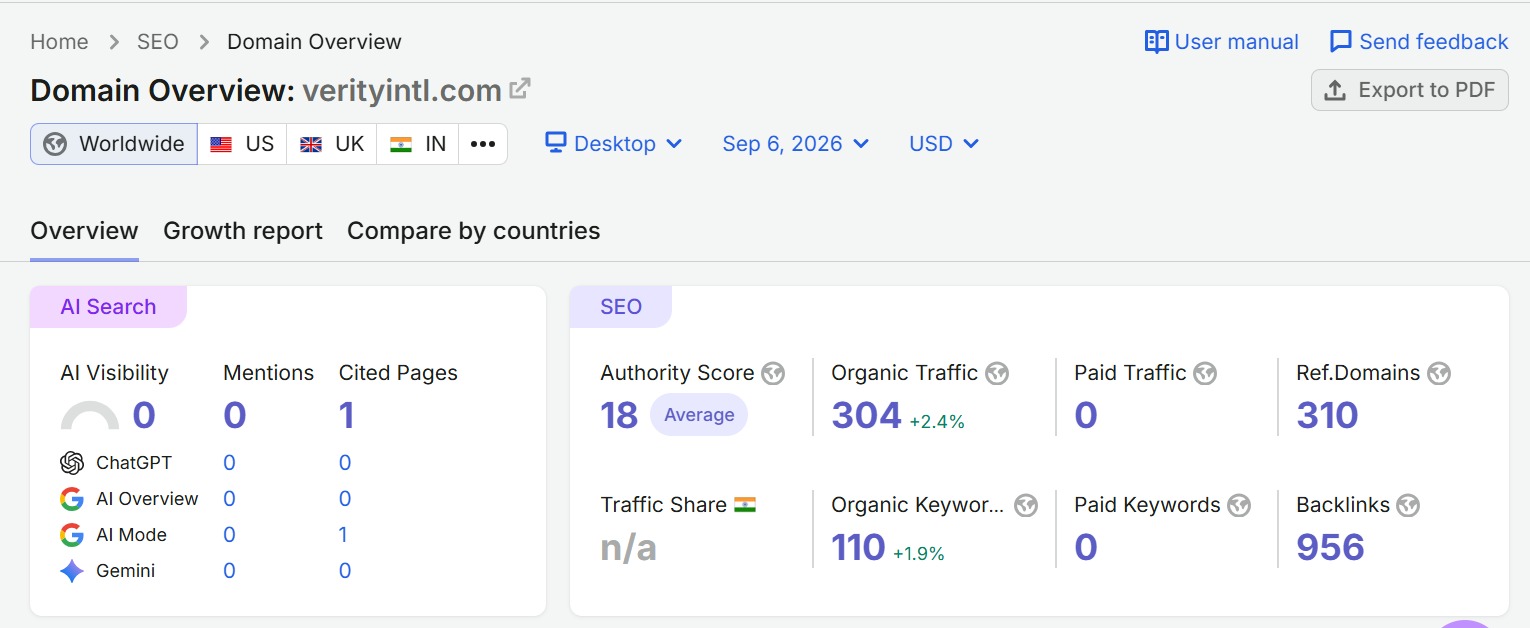Click the User manual book icon
The width and height of the screenshot is (1530, 628).
1157,42
